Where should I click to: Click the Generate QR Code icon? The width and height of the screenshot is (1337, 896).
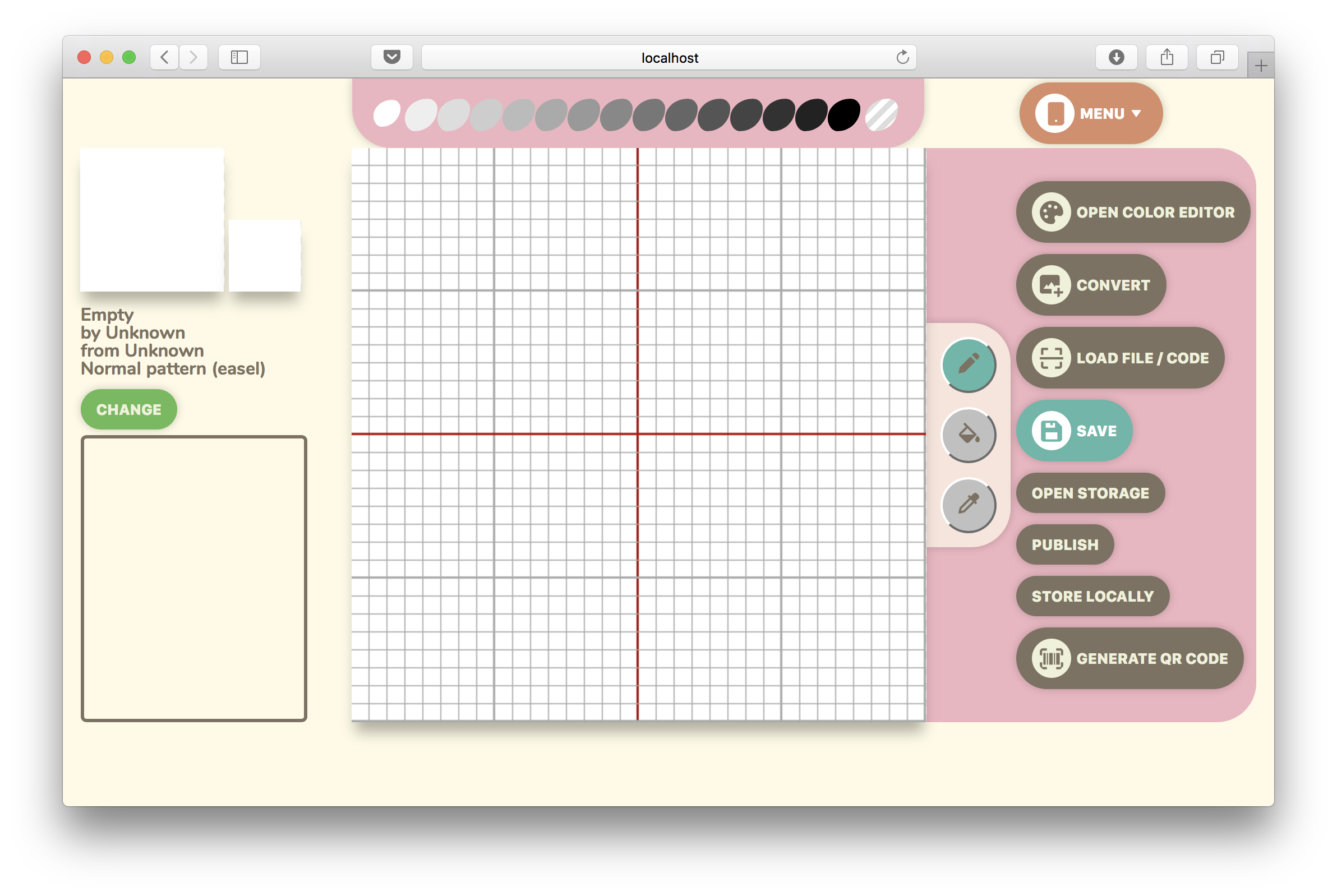1049,658
